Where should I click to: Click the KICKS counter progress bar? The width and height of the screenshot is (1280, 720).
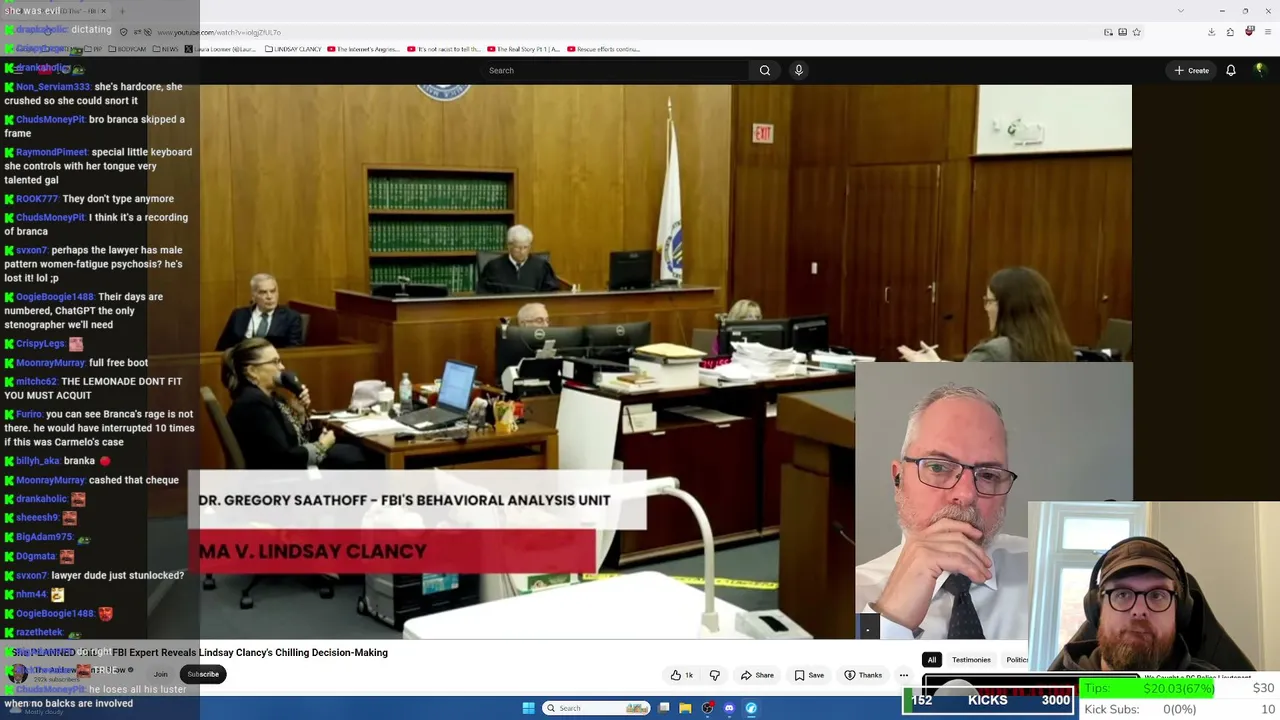tap(988, 700)
